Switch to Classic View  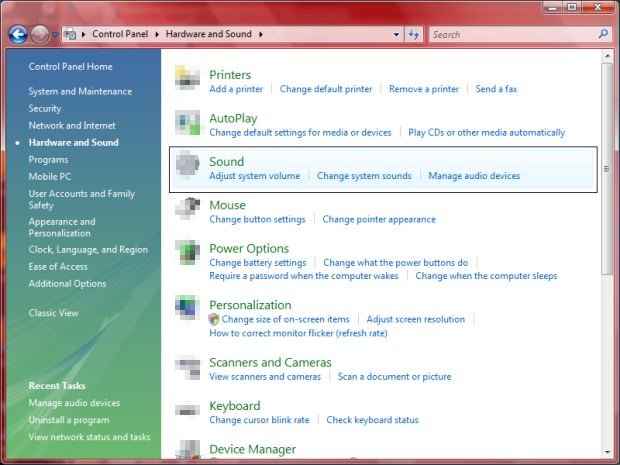pyautogui.click(x=54, y=313)
